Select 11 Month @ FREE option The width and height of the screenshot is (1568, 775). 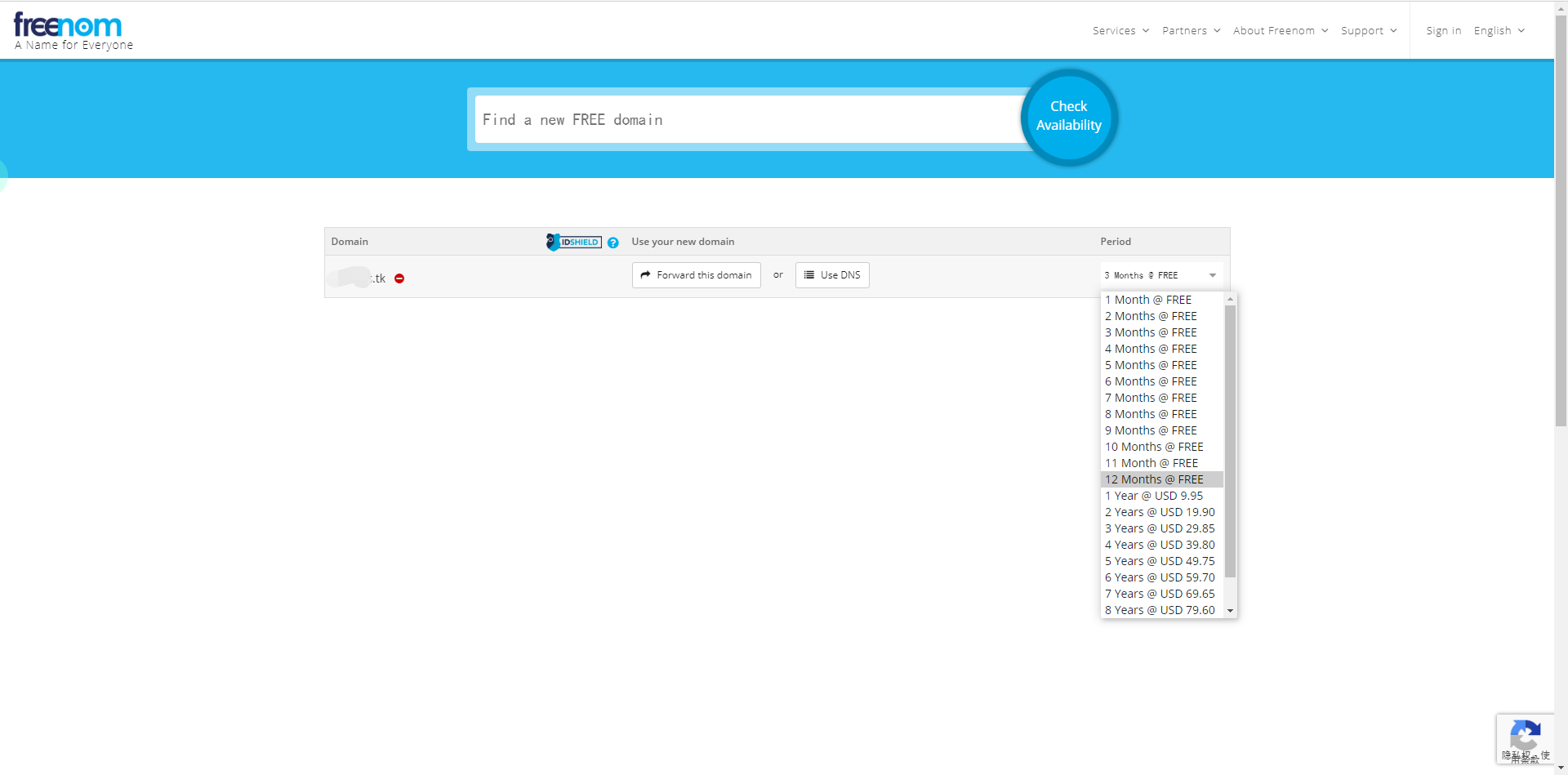pyautogui.click(x=1162, y=463)
